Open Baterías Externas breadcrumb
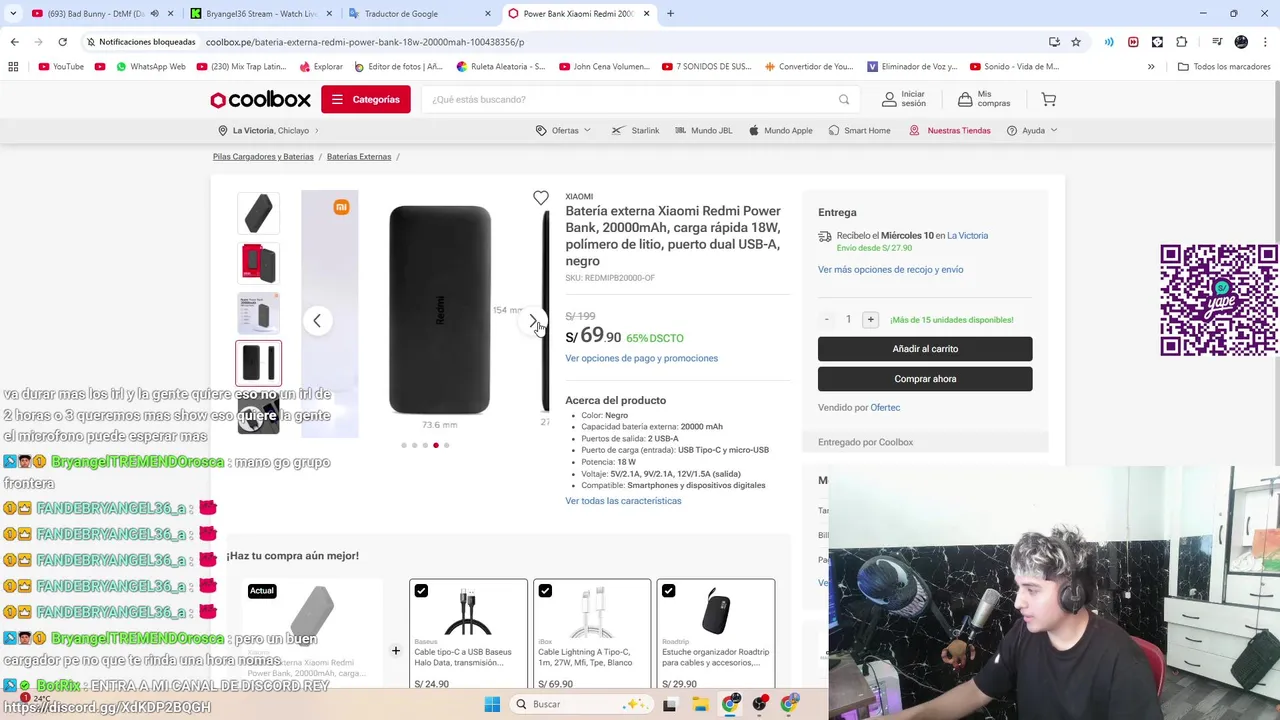 358,157
